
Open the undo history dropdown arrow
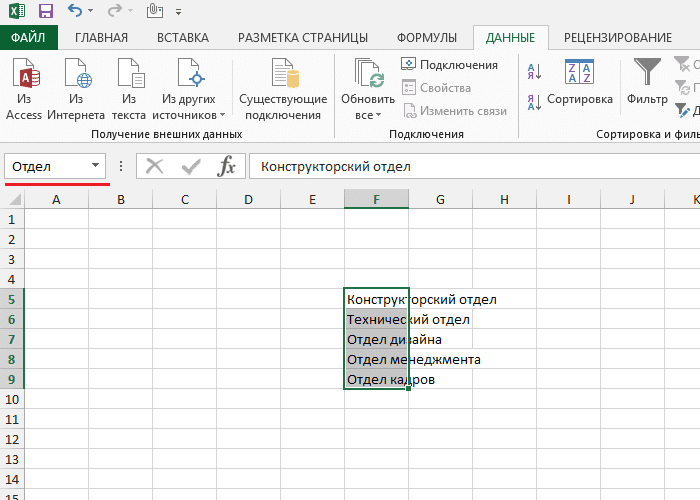click(90, 11)
